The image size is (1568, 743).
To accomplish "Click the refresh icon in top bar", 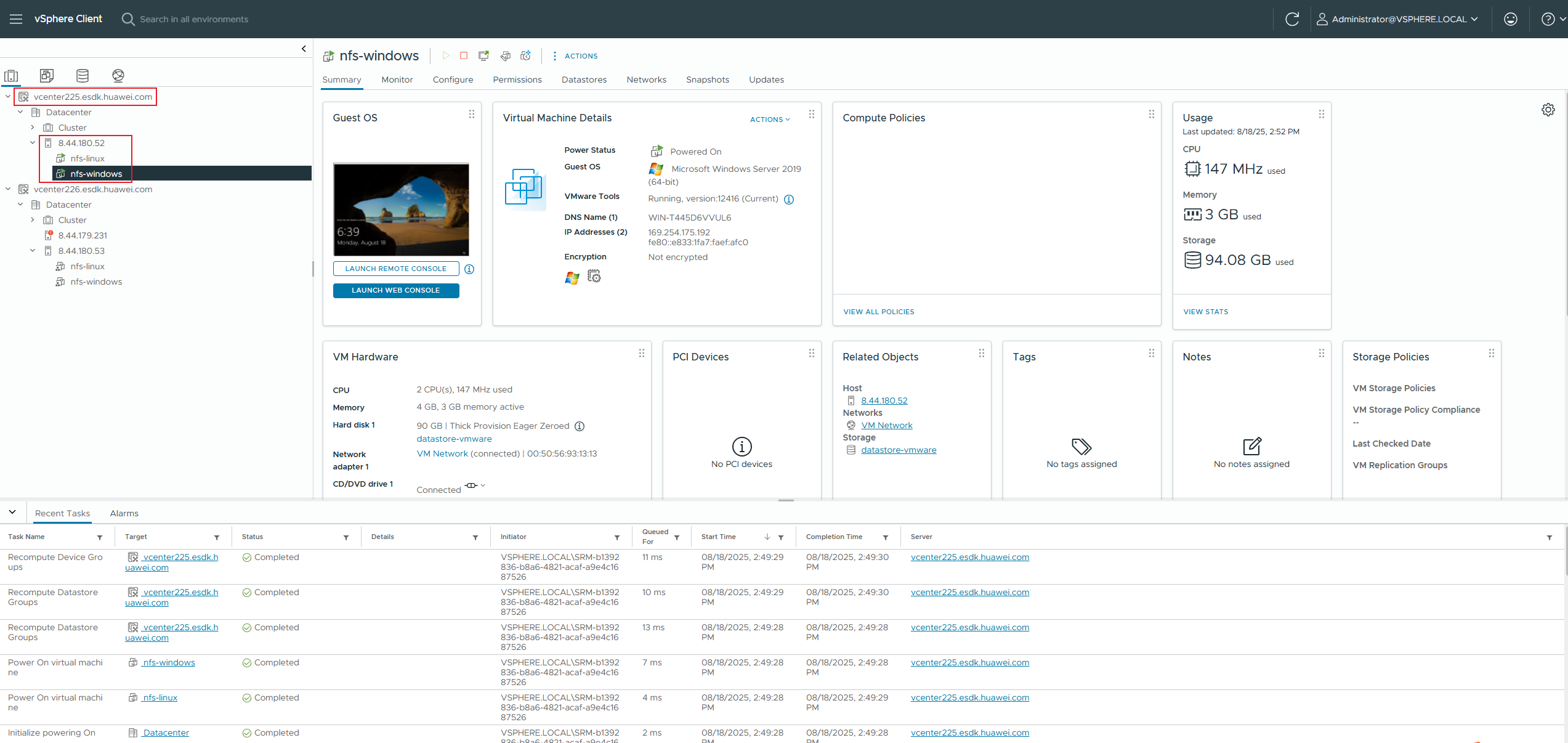I will coord(1292,19).
